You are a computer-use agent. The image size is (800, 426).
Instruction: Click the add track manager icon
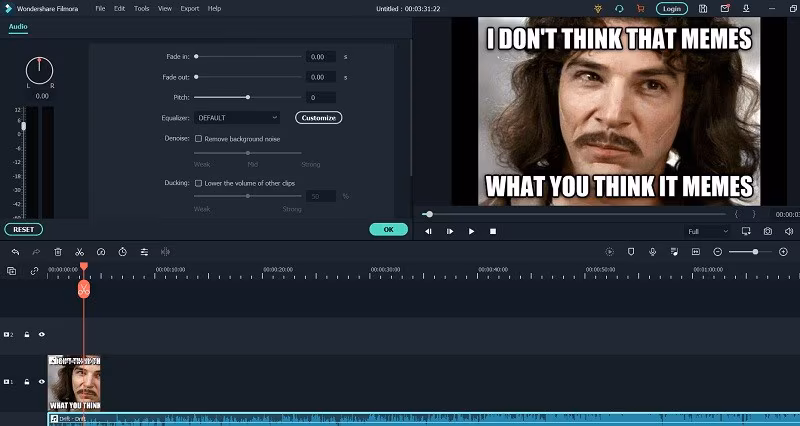pos(12,271)
